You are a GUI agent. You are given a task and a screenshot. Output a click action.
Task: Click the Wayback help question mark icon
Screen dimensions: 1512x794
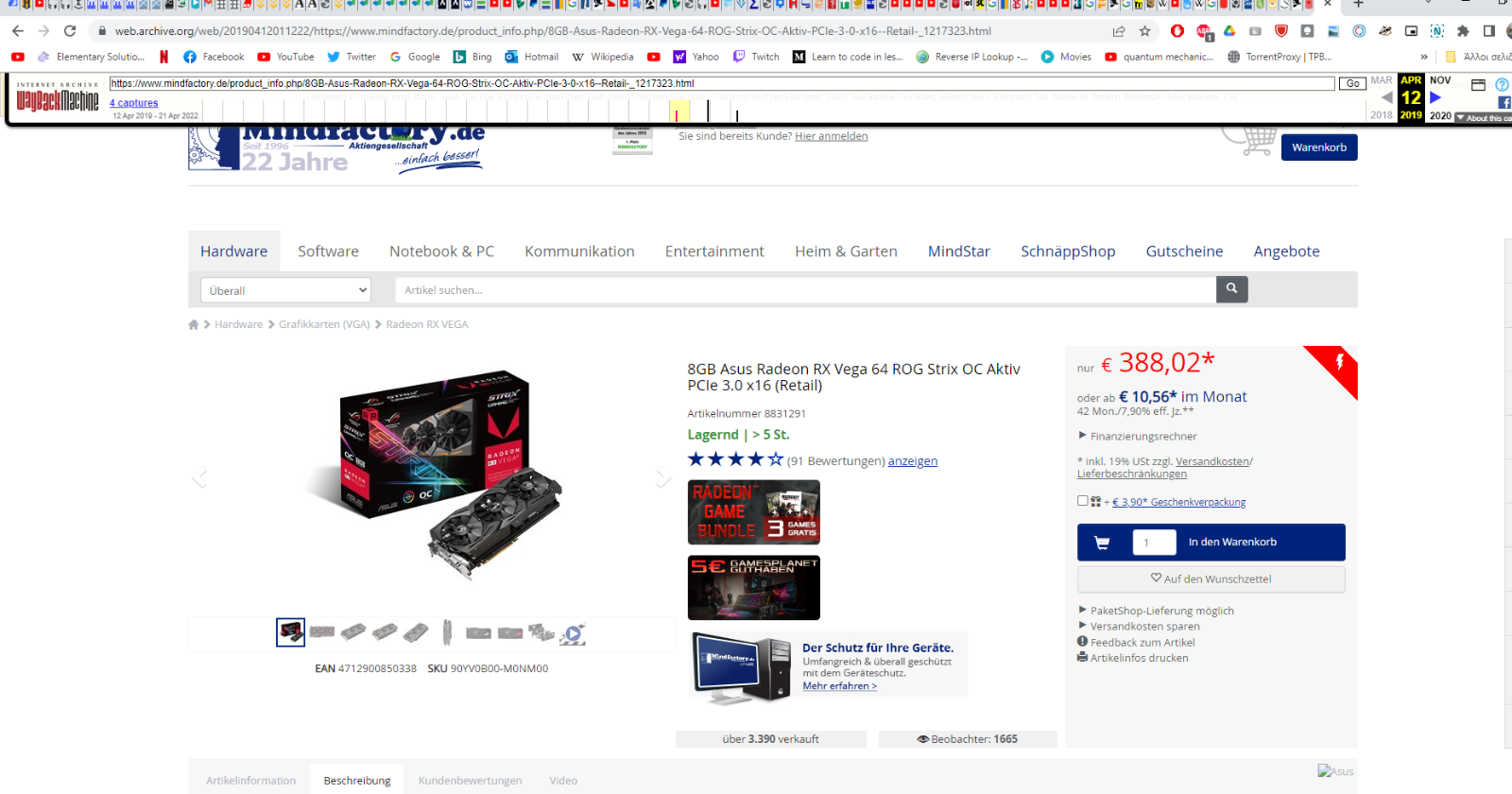click(1502, 85)
